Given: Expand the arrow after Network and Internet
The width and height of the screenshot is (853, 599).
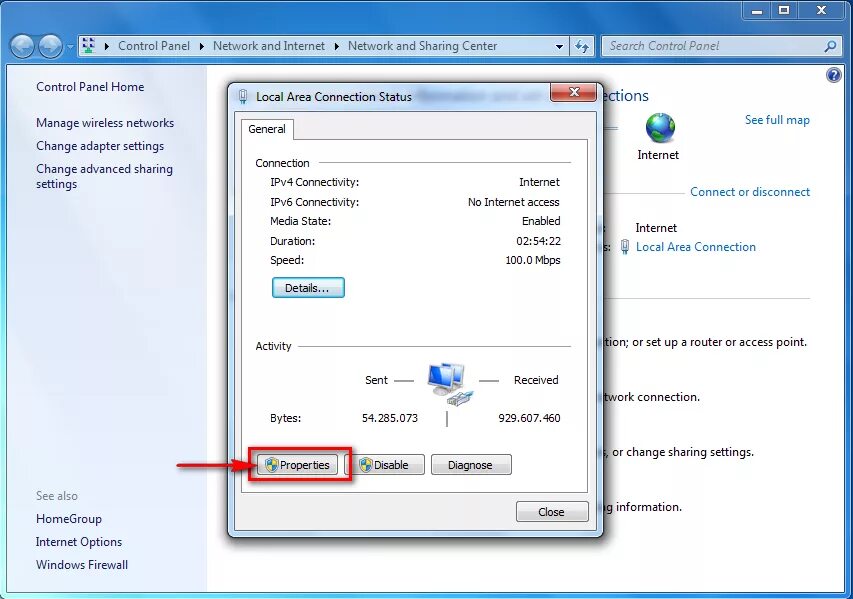Looking at the screenshot, I should pyautogui.click(x=337, y=46).
